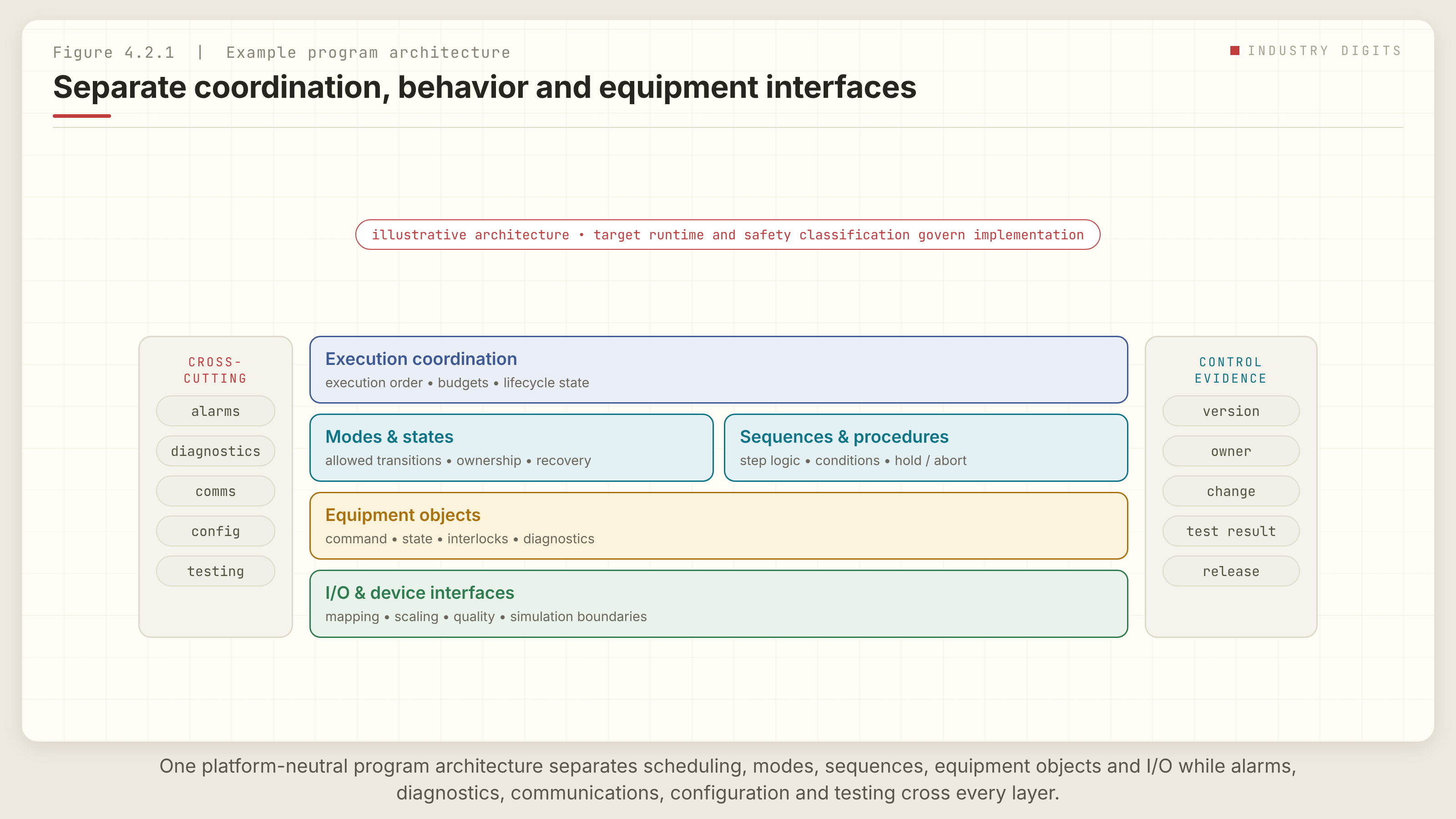Select the change evidence pill
Screen dimensions: 1456x819
[1230, 491]
